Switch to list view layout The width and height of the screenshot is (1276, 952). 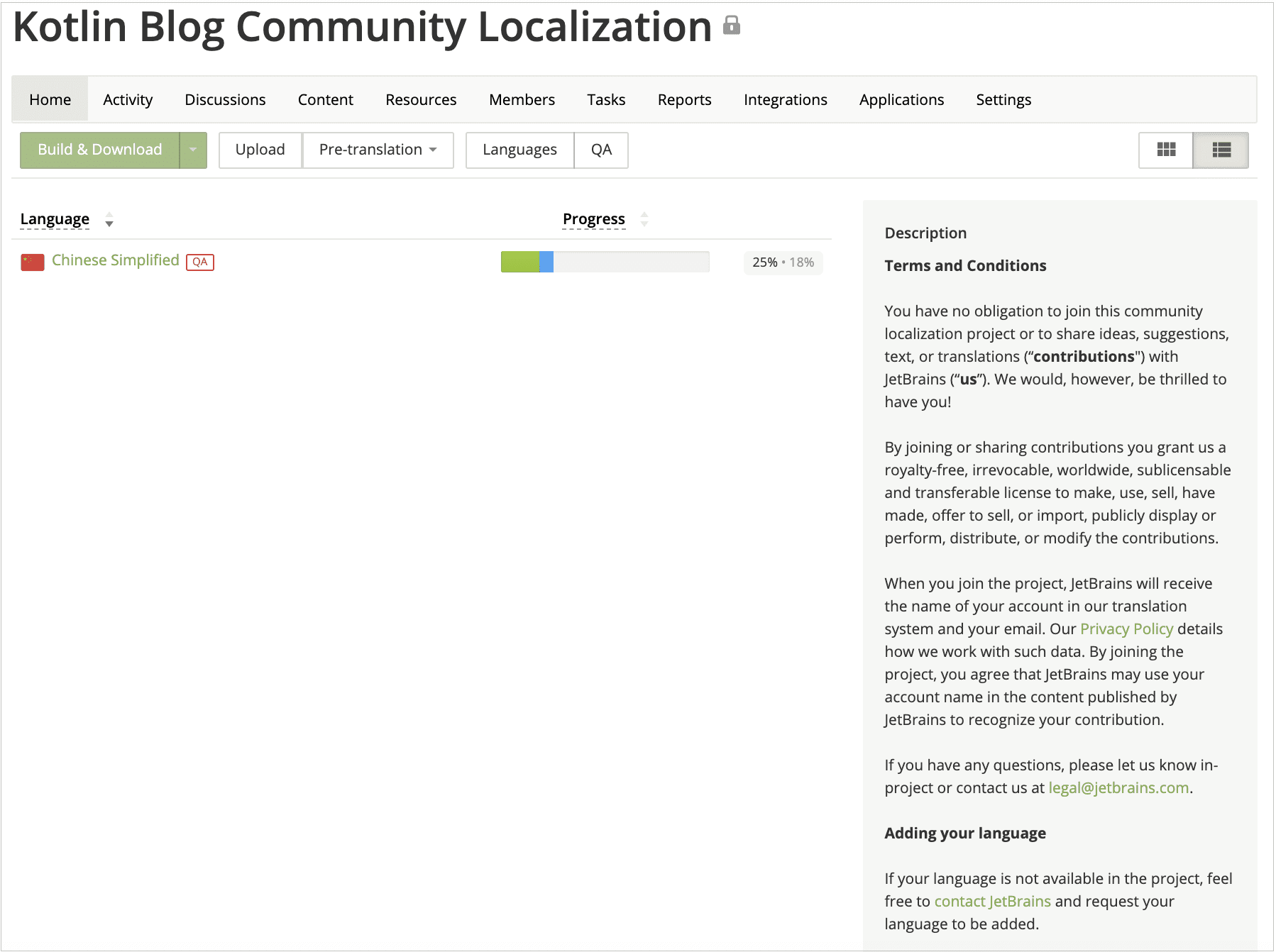pyautogui.click(x=1221, y=150)
